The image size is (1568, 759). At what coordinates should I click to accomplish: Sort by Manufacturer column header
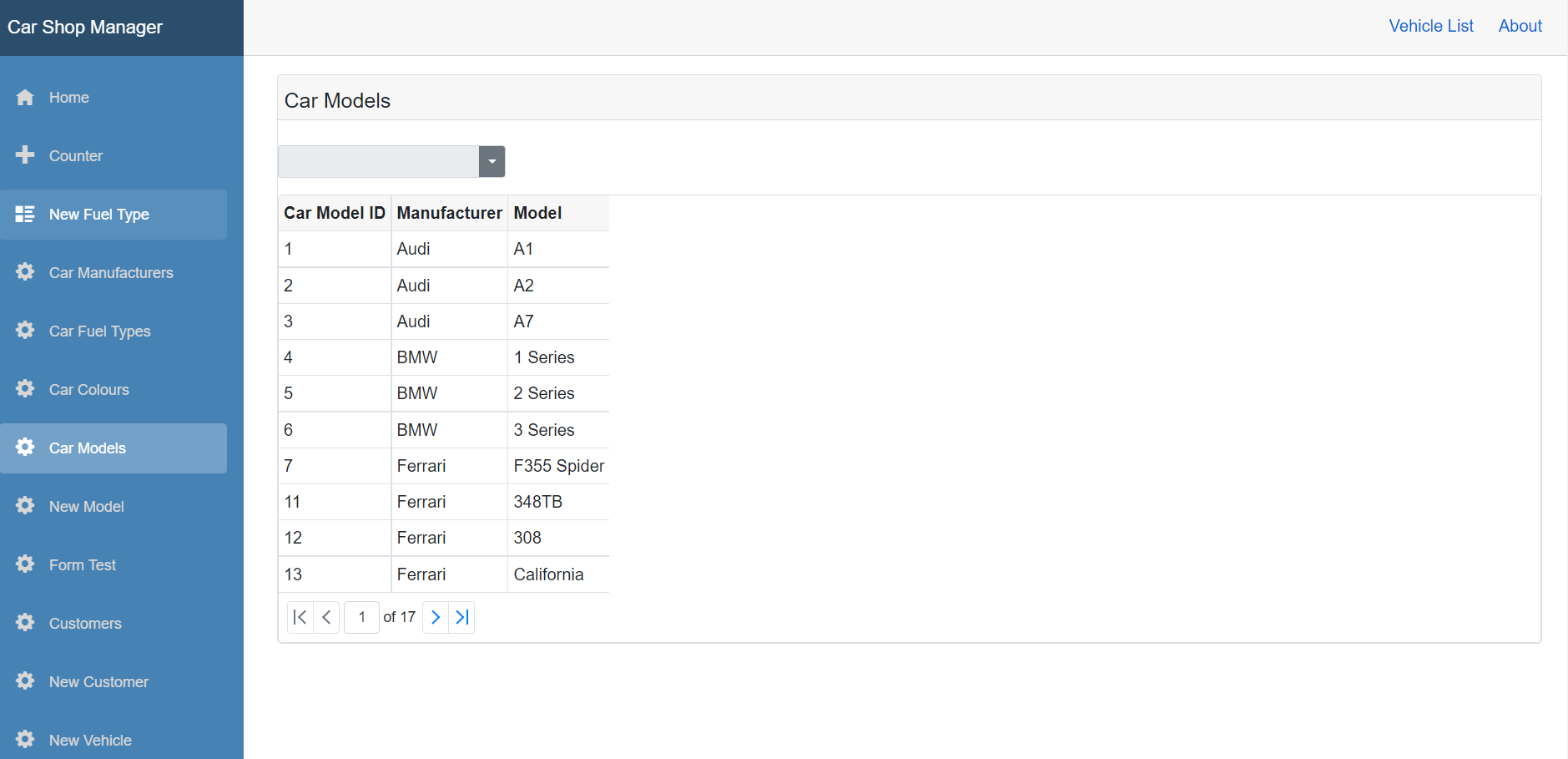(449, 213)
